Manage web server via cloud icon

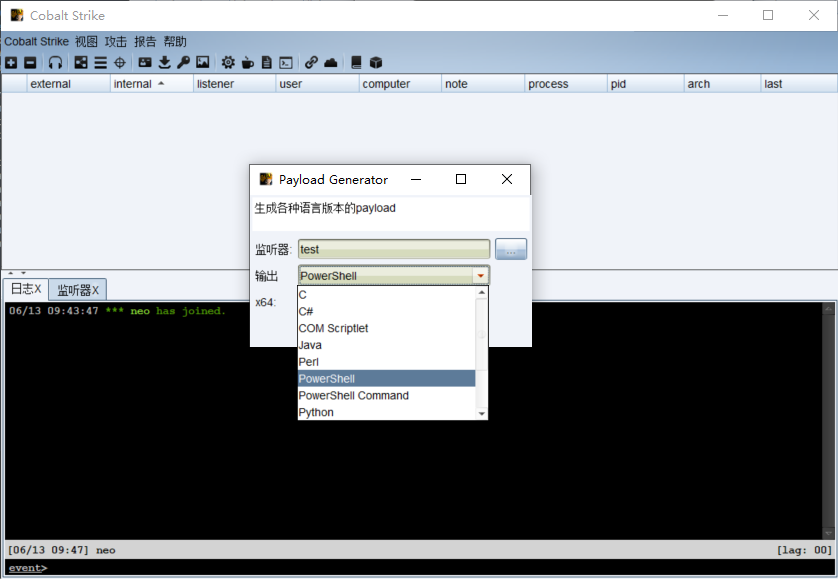331,63
